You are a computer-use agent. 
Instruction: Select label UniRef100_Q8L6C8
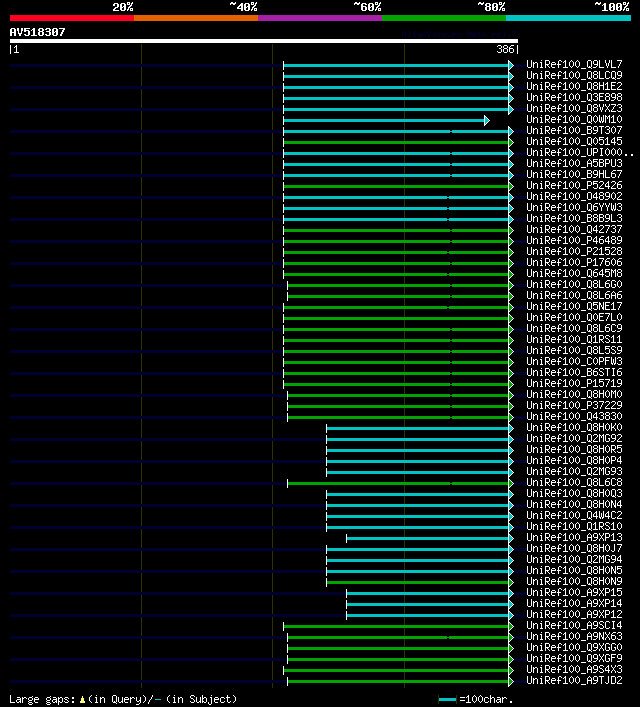coord(574,482)
